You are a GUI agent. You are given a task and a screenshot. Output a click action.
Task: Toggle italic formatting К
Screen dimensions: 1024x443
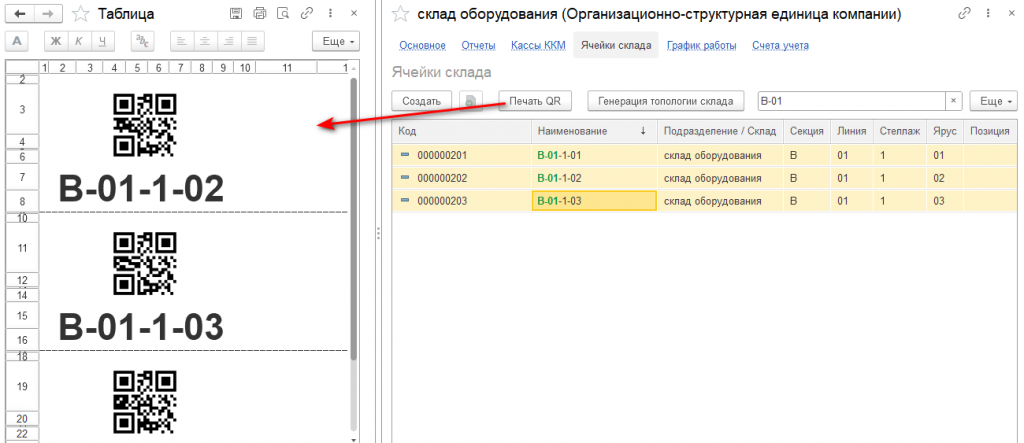[x=79, y=41]
